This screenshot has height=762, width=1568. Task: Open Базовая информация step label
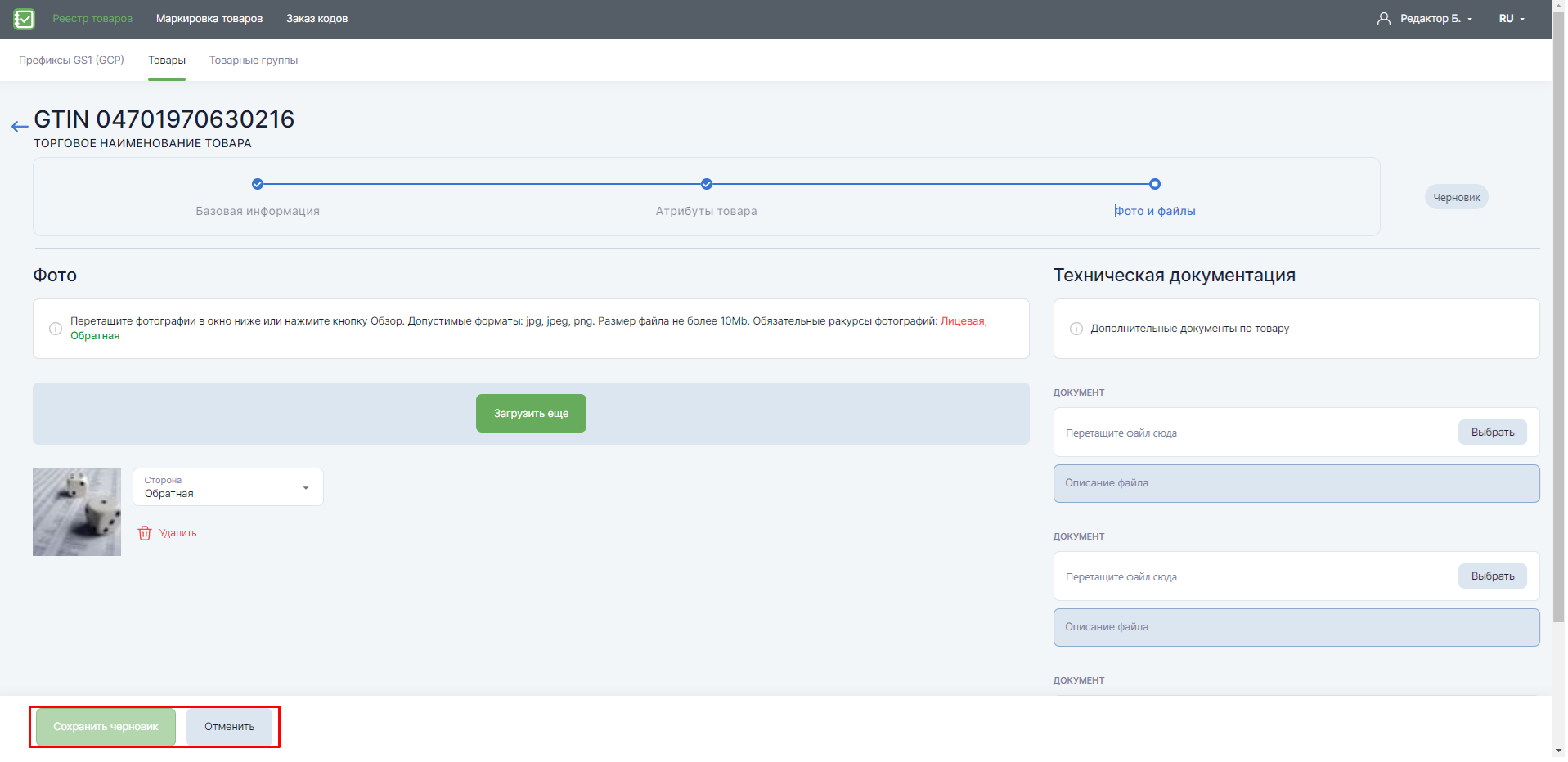tap(258, 211)
